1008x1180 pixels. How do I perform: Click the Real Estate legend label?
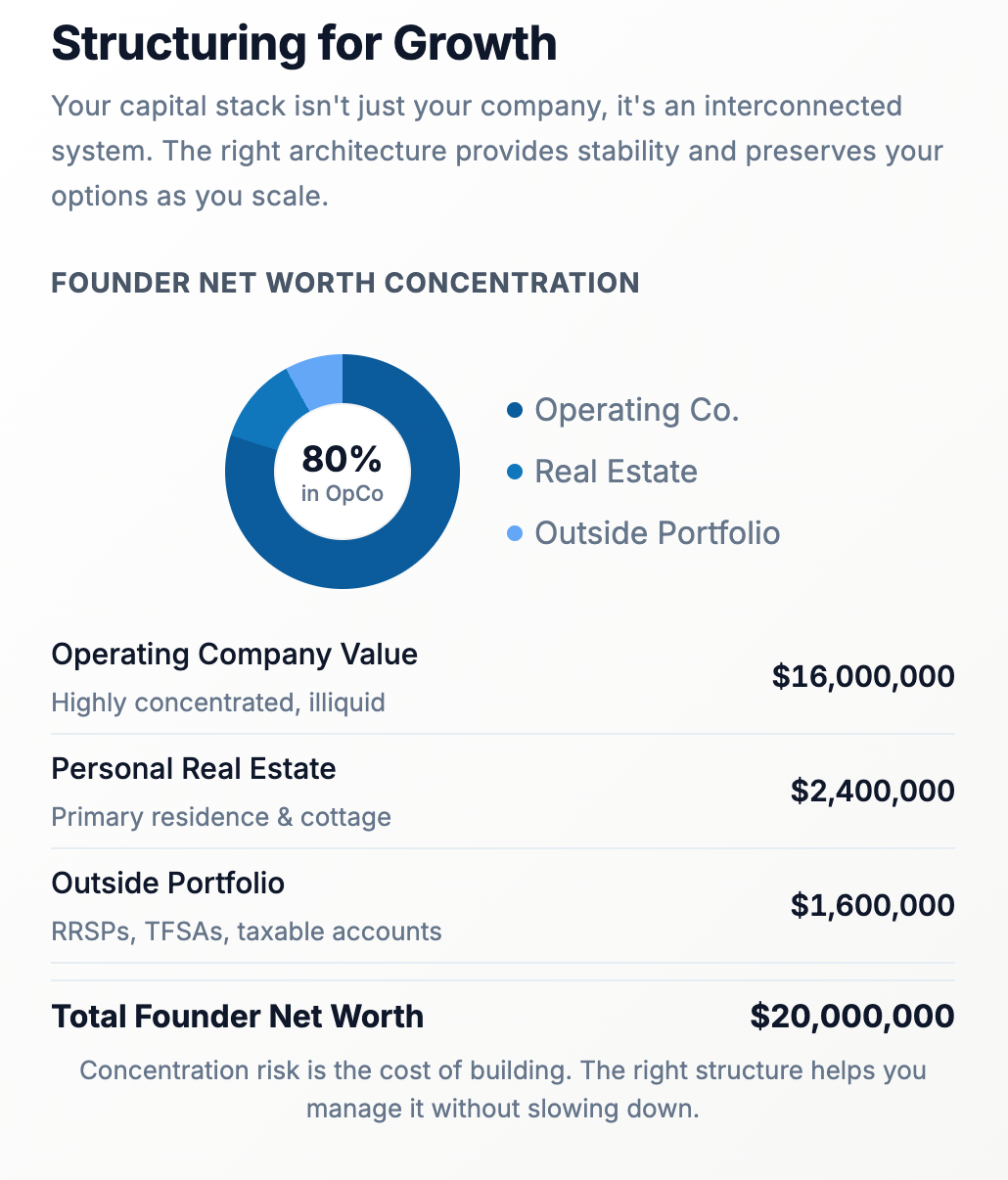click(616, 473)
